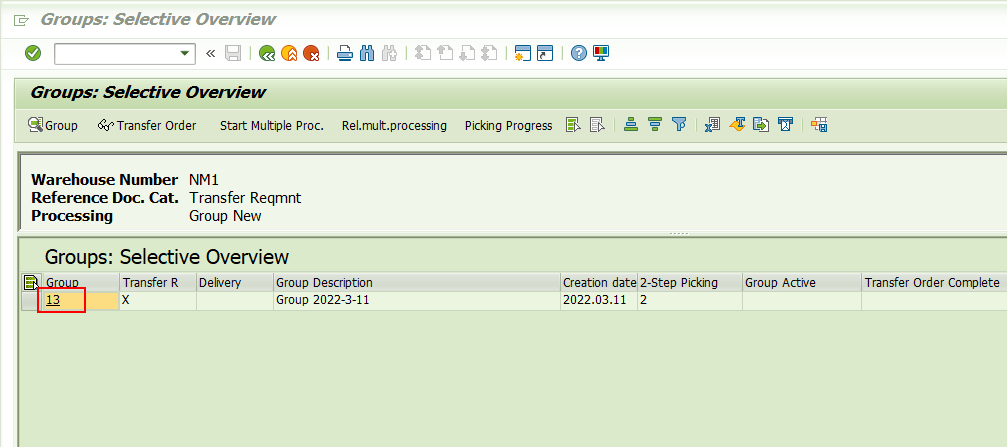This screenshot has height=447, width=1007.
Task: Click the 'NM1' warehouse number value
Action: click(204, 180)
